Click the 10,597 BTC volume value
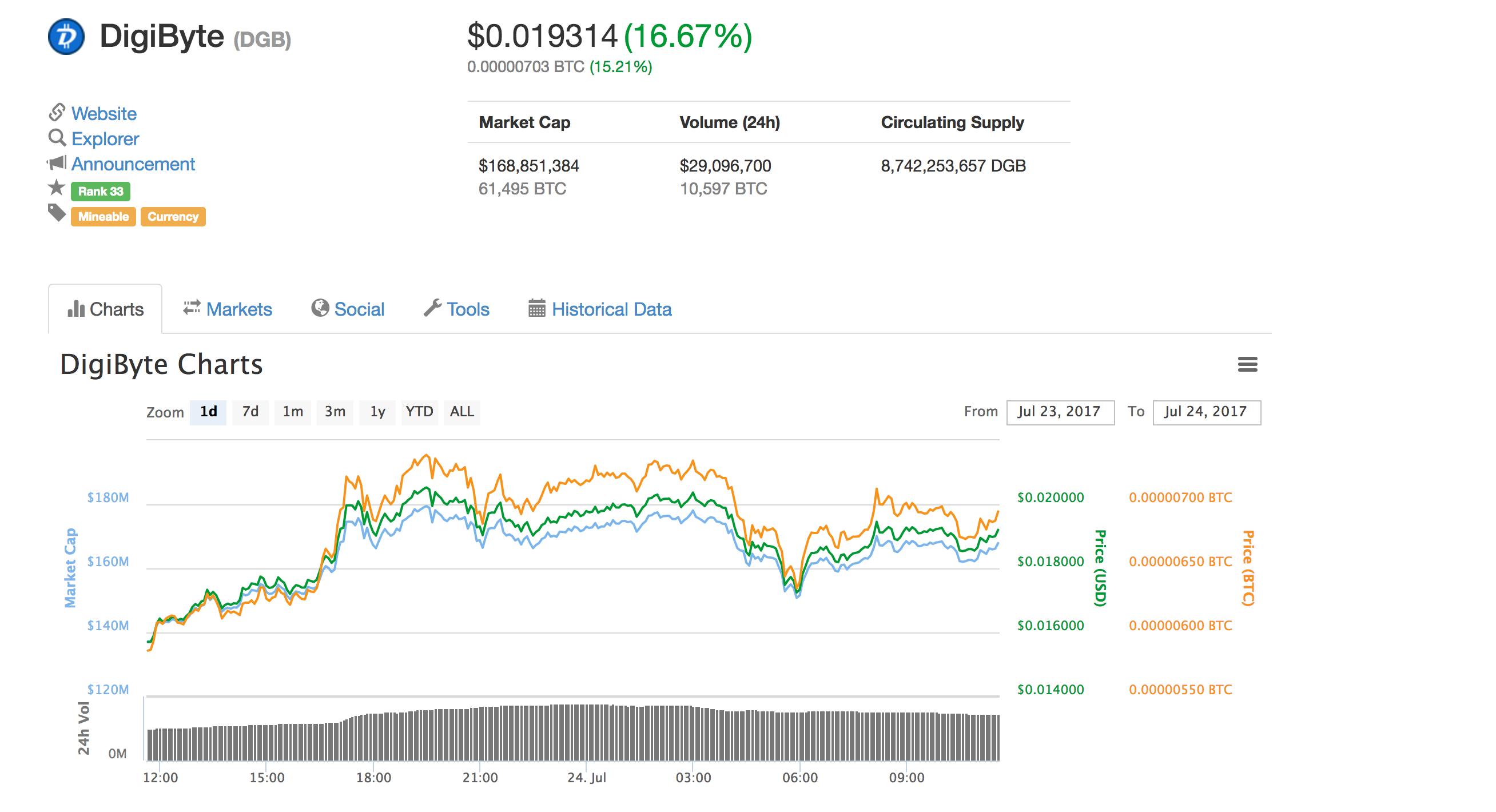The height and width of the screenshot is (812, 1496). click(723, 189)
